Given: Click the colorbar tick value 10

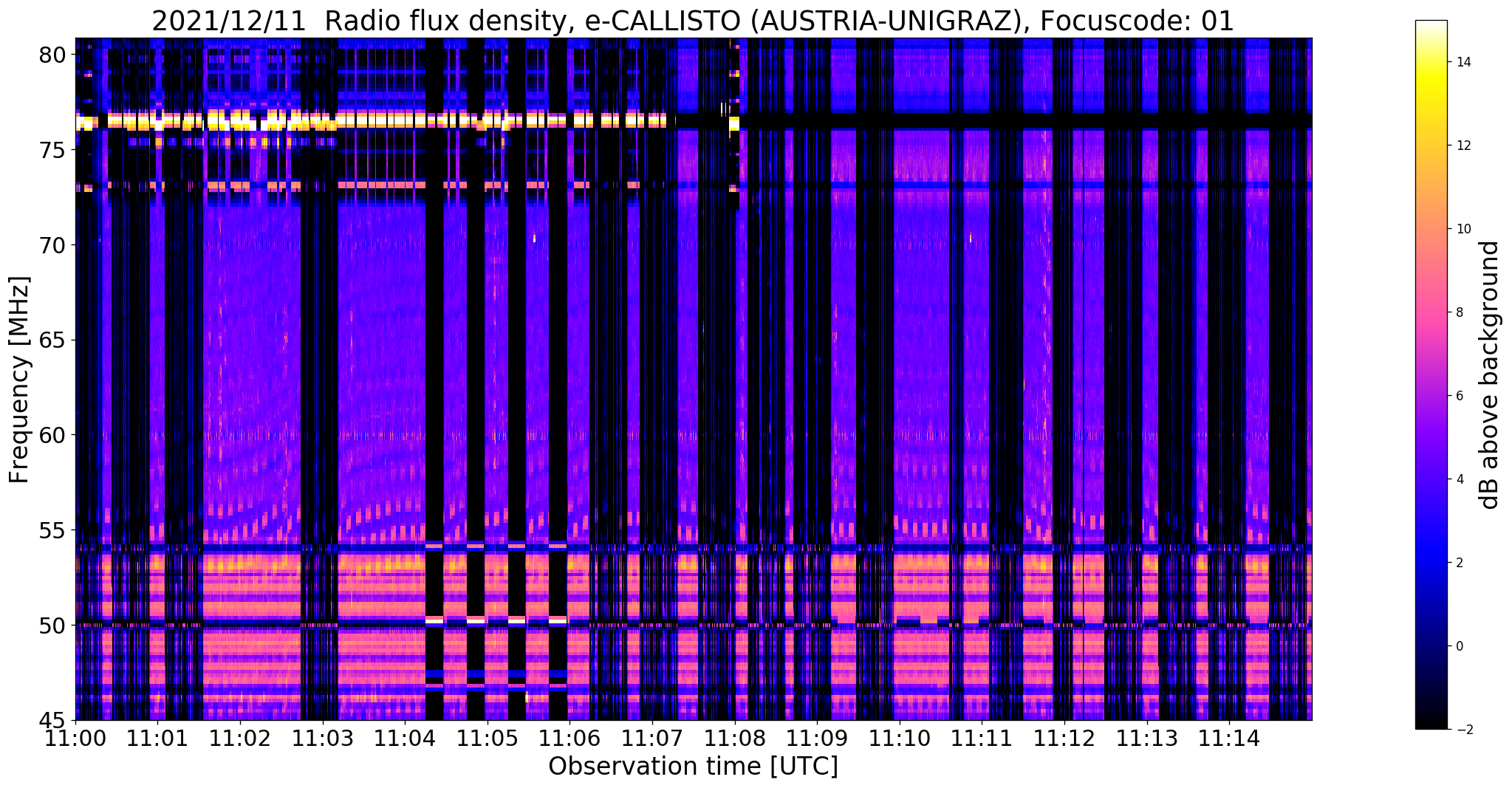Looking at the screenshot, I should point(1463,229).
